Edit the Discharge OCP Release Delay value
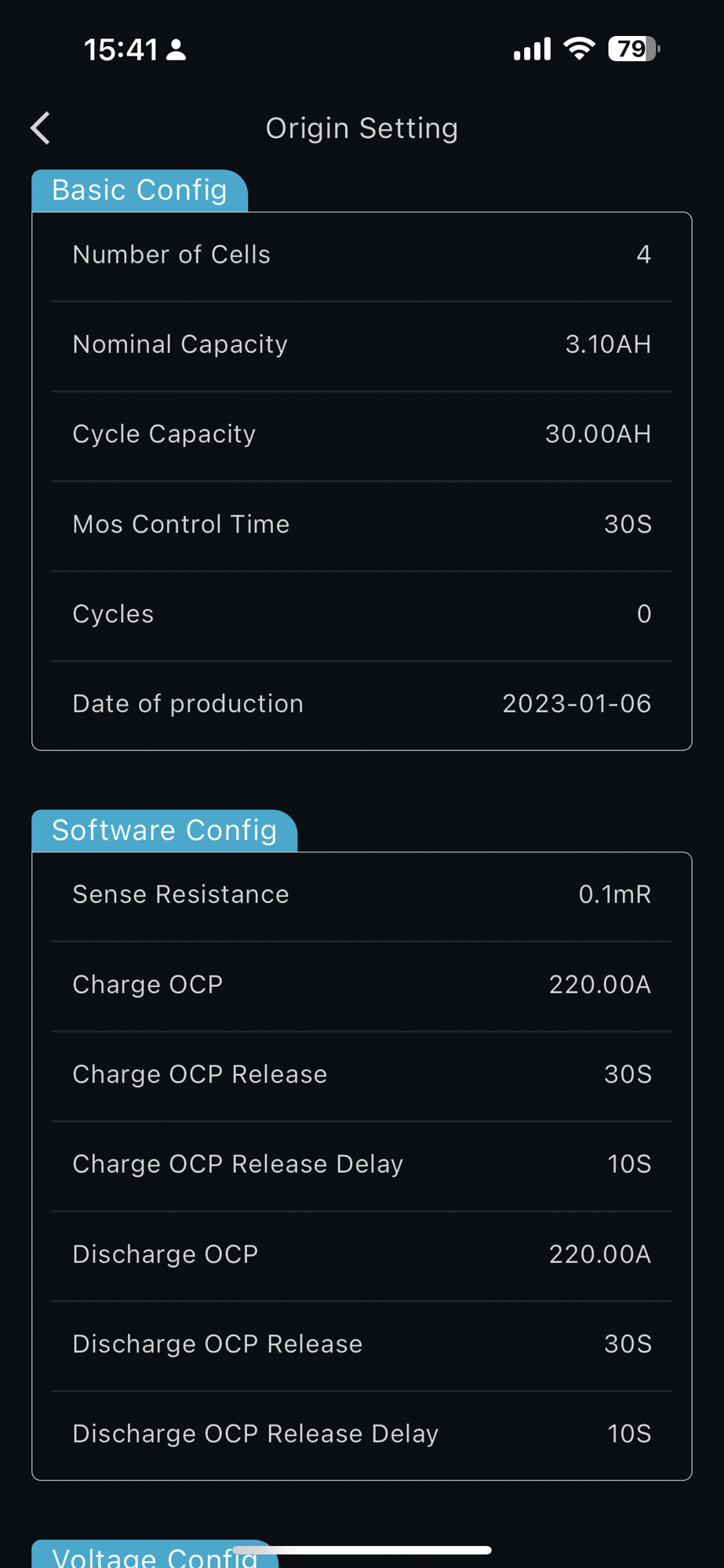Image resolution: width=724 pixels, height=1568 pixels. pyautogui.click(x=629, y=1434)
